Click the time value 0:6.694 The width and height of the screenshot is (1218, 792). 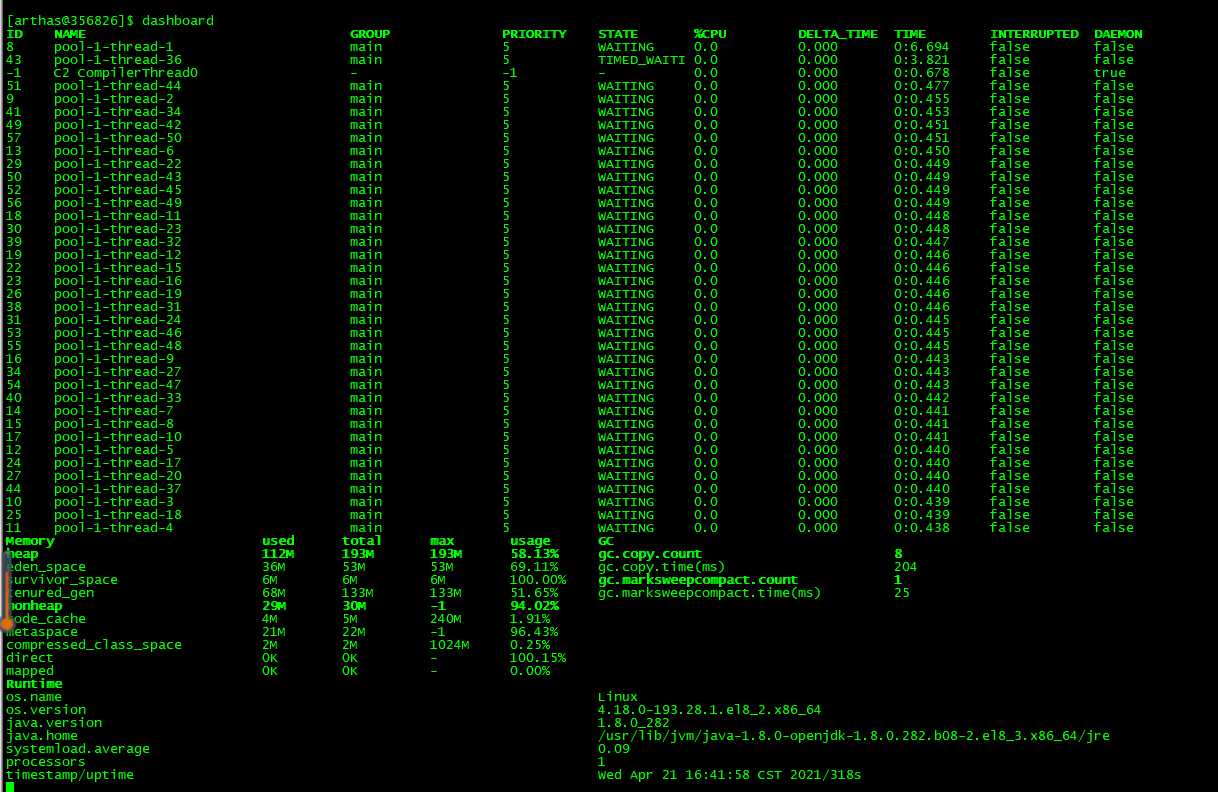click(922, 47)
